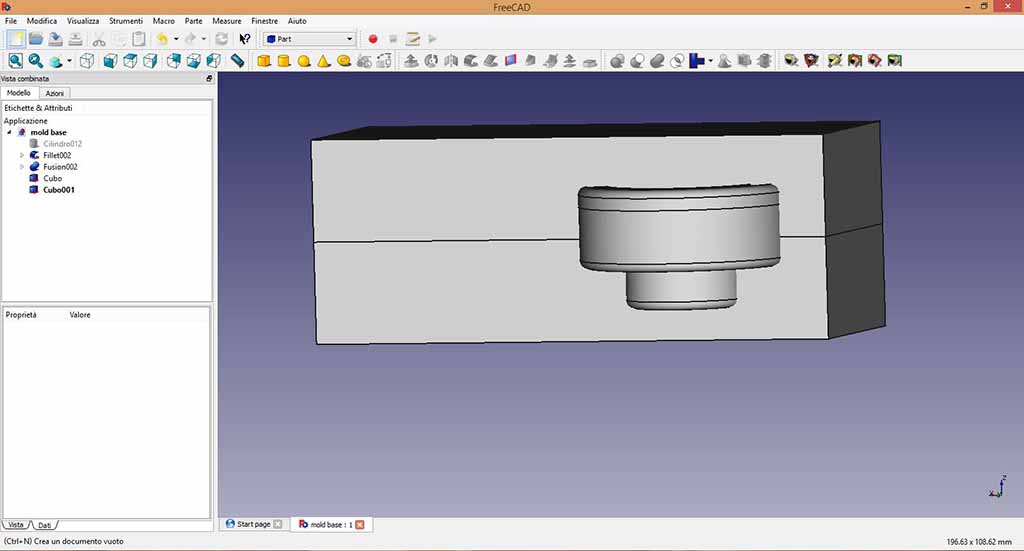Create a Sphere primitive

(304, 61)
